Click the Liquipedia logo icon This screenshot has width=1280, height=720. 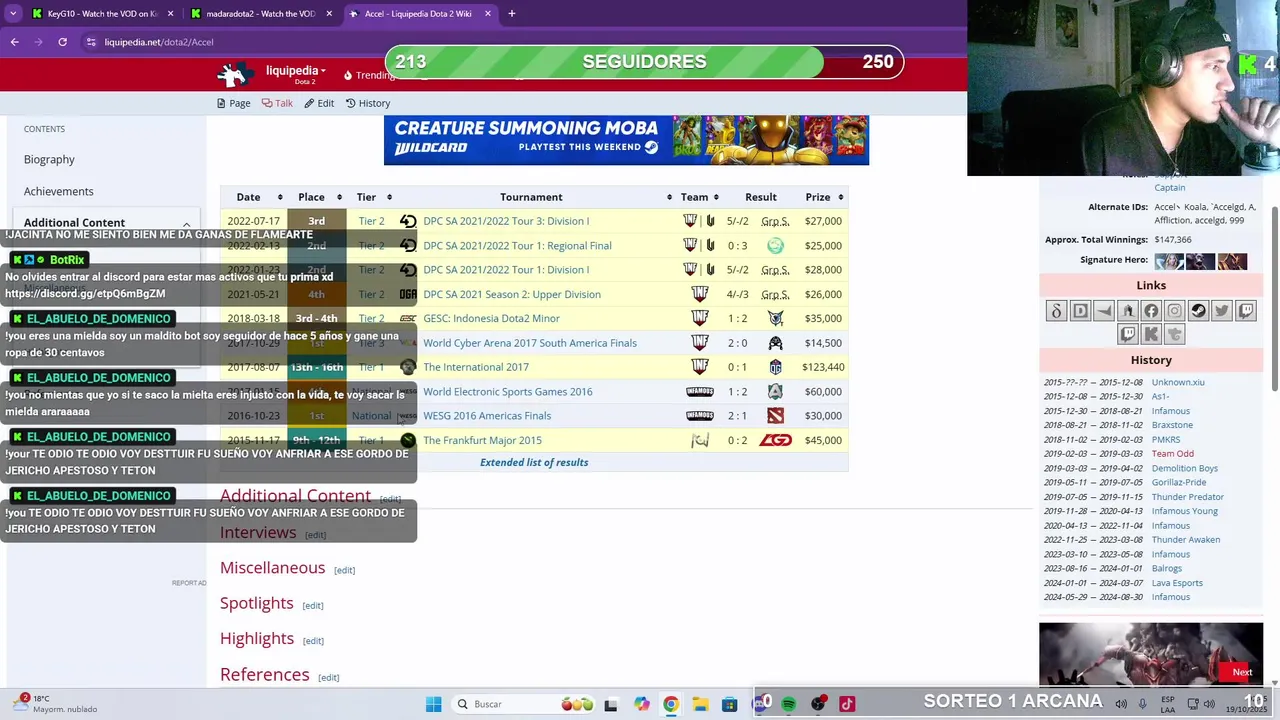pyautogui.click(x=235, y=74)
